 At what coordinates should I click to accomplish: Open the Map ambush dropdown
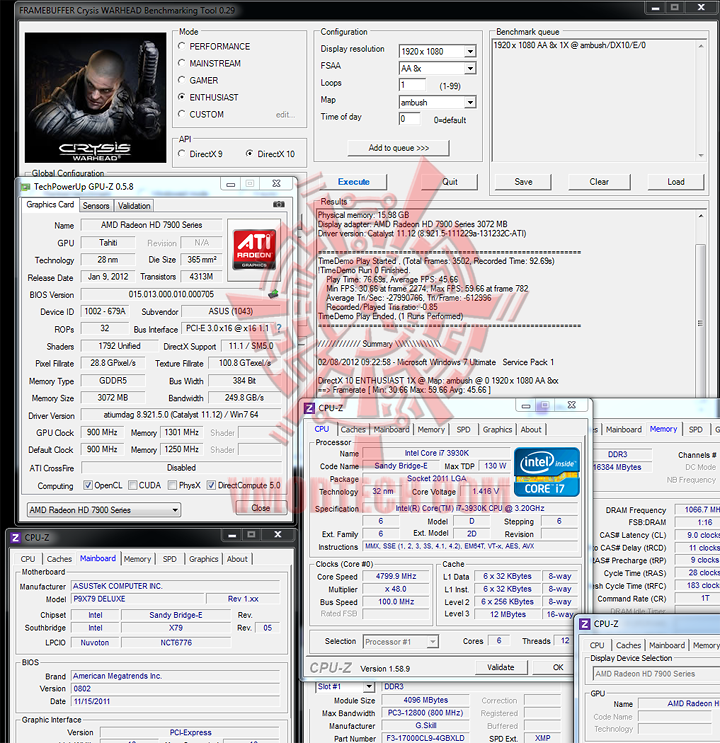(x=470, y=102)
